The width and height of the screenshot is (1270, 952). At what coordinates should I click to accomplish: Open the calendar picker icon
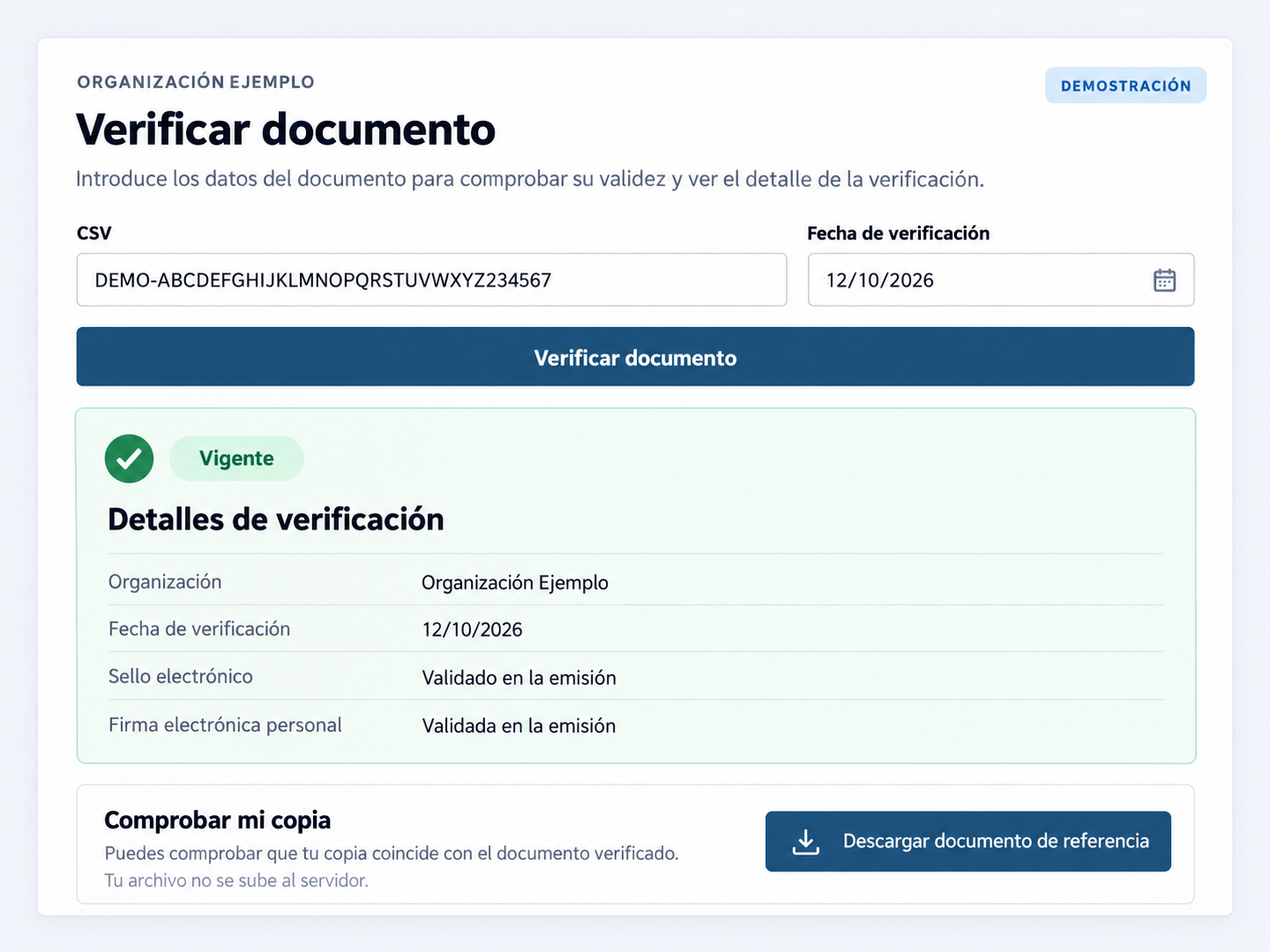1164,281
